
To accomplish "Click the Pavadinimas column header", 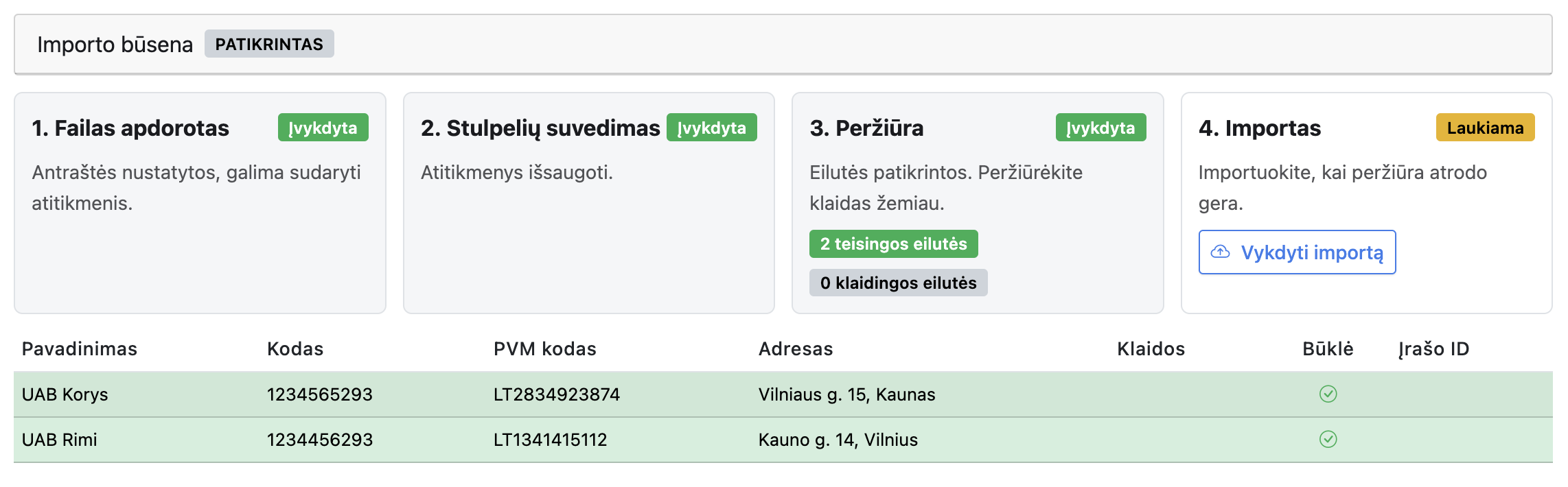I will (80, 349).
